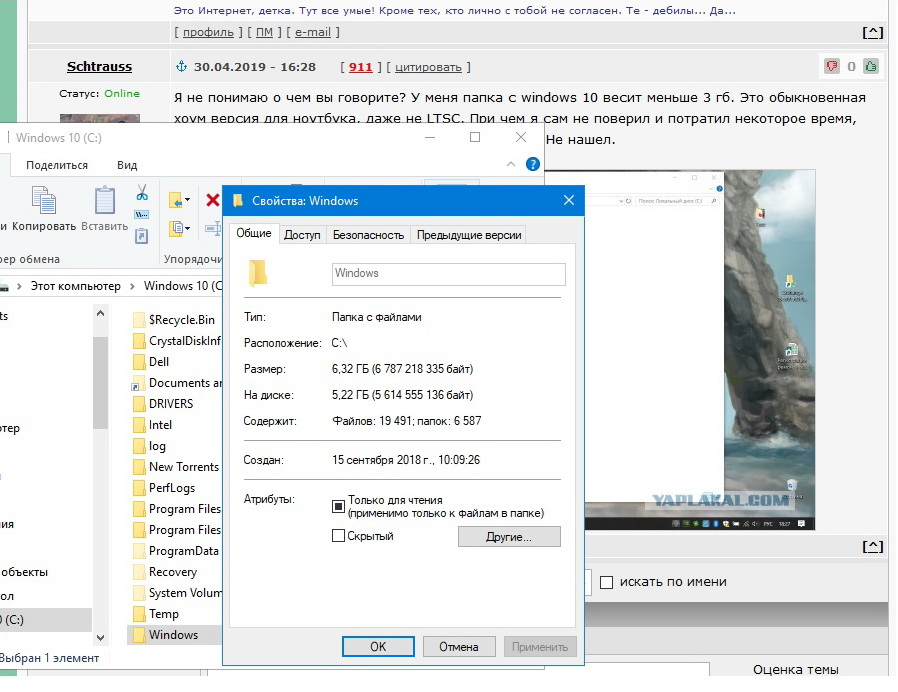
Task: Switch to the Предыдущие версии tab
Action: coord(468,235)
